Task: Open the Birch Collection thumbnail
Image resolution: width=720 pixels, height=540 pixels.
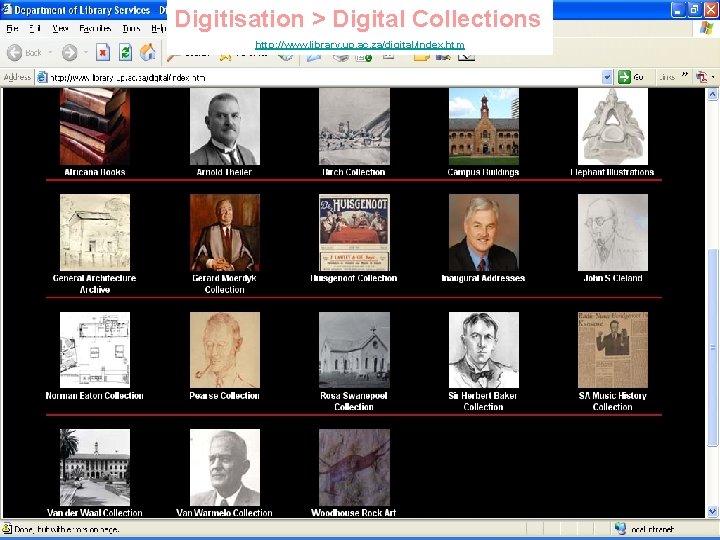Action: pos(354,126)
